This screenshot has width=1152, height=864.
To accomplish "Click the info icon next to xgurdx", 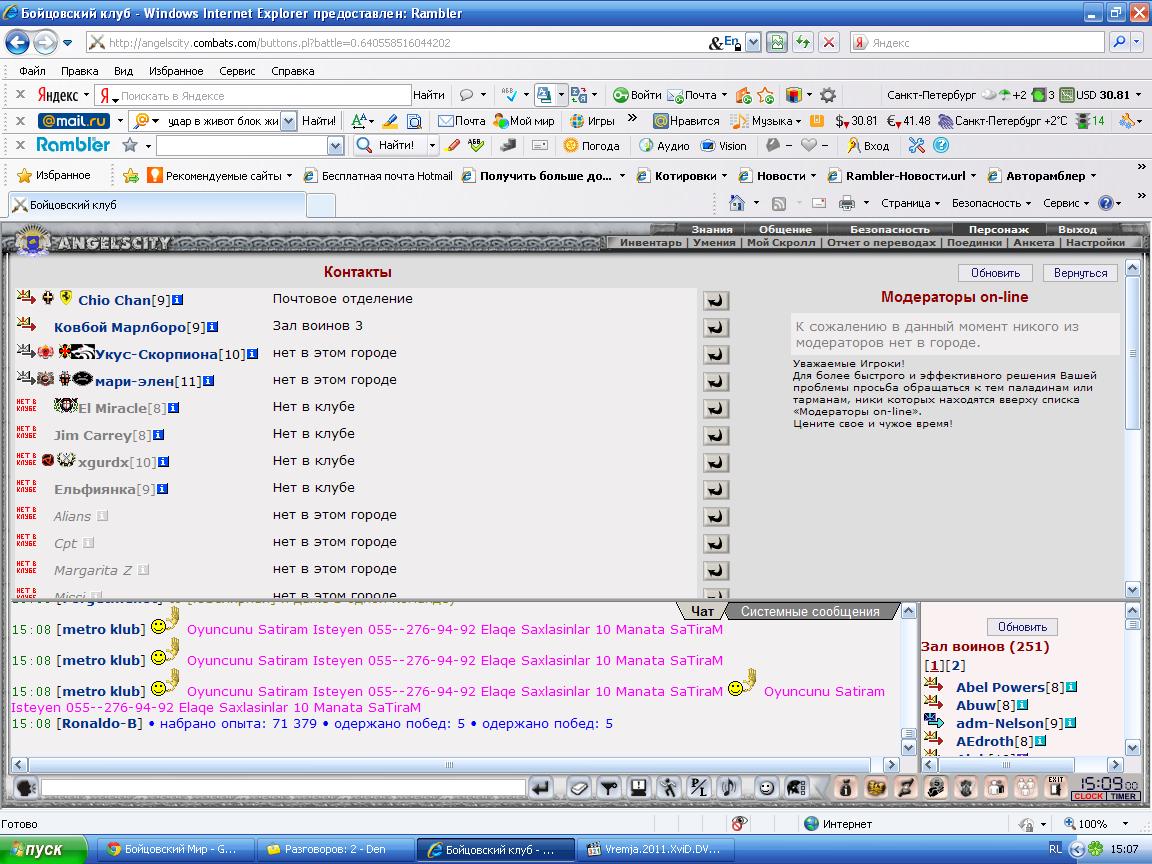I will (x=164, y=462).
